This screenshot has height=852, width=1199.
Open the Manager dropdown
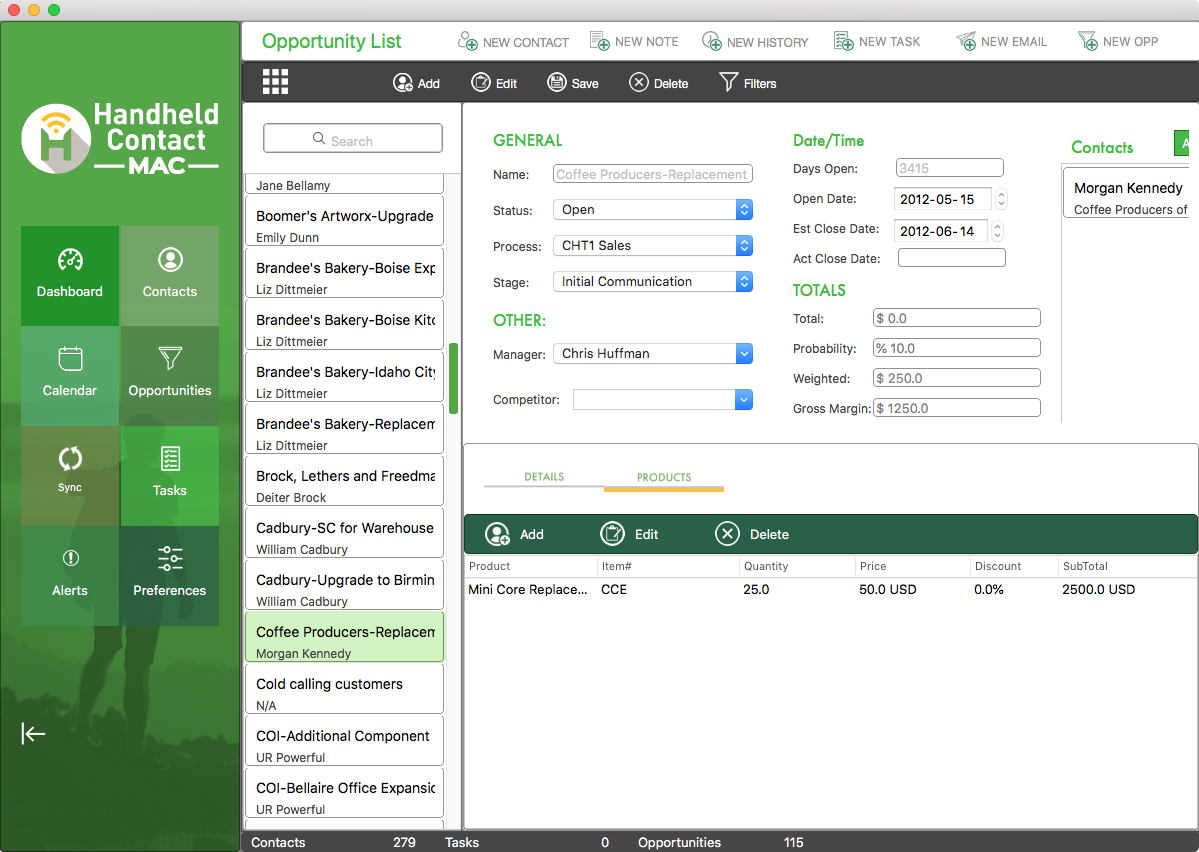743,354
